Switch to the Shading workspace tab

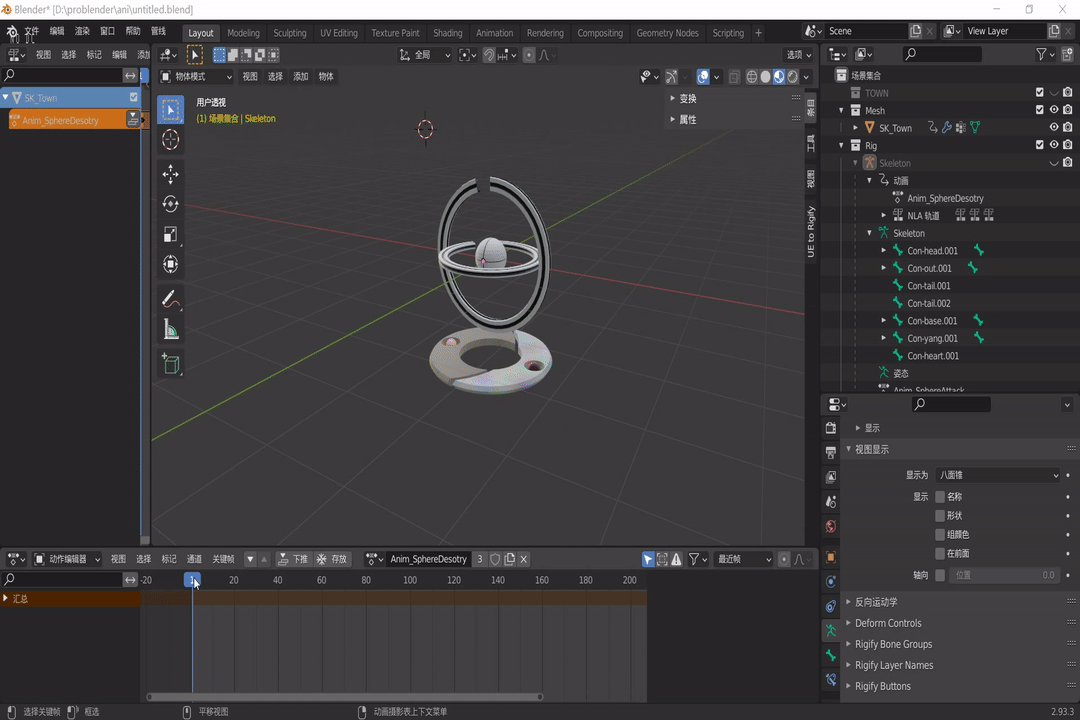click(448, 32)
